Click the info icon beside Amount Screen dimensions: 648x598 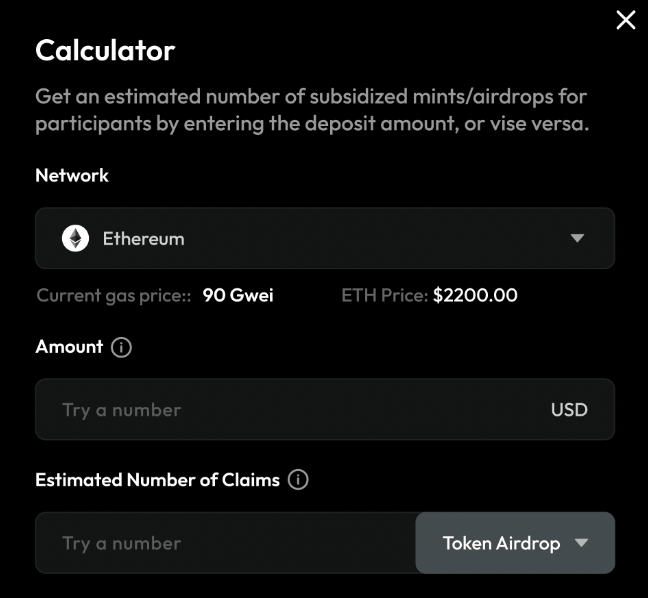tap(122, 348)
